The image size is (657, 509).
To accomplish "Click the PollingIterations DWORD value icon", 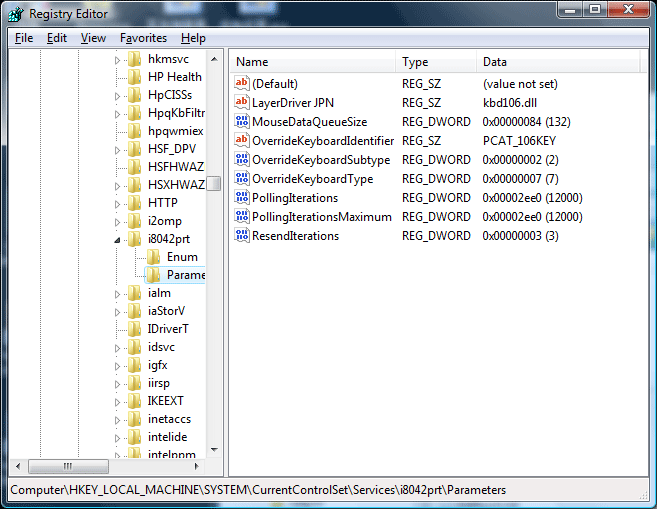I will click(241, 198).
